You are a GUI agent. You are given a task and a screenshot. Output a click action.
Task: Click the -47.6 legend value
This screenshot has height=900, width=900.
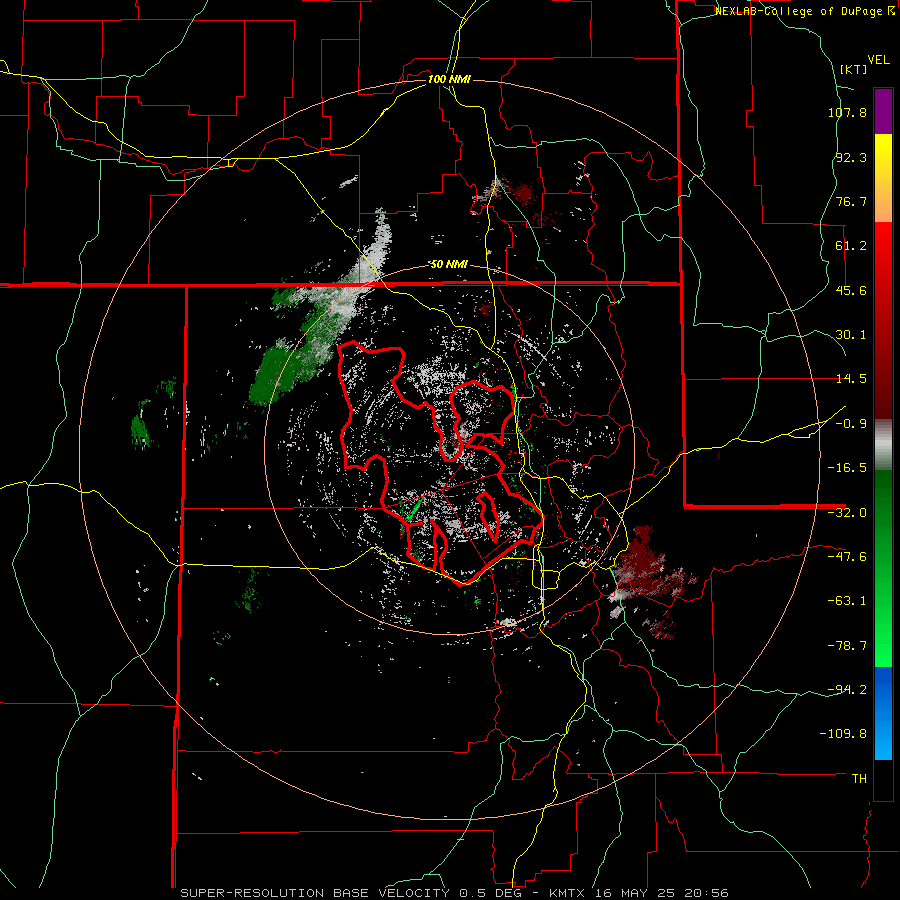tap(847, 557)
